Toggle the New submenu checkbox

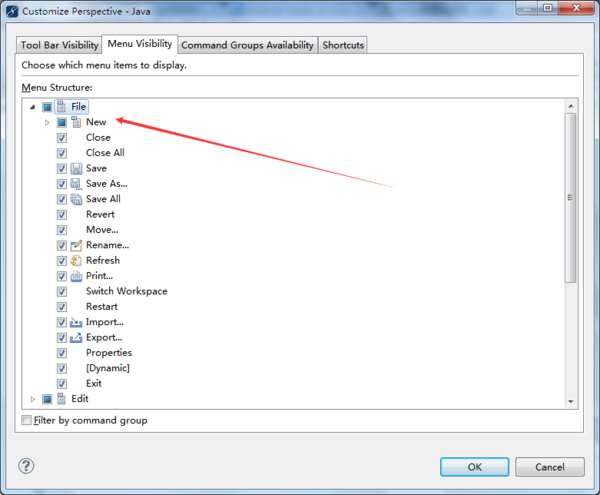62,122
